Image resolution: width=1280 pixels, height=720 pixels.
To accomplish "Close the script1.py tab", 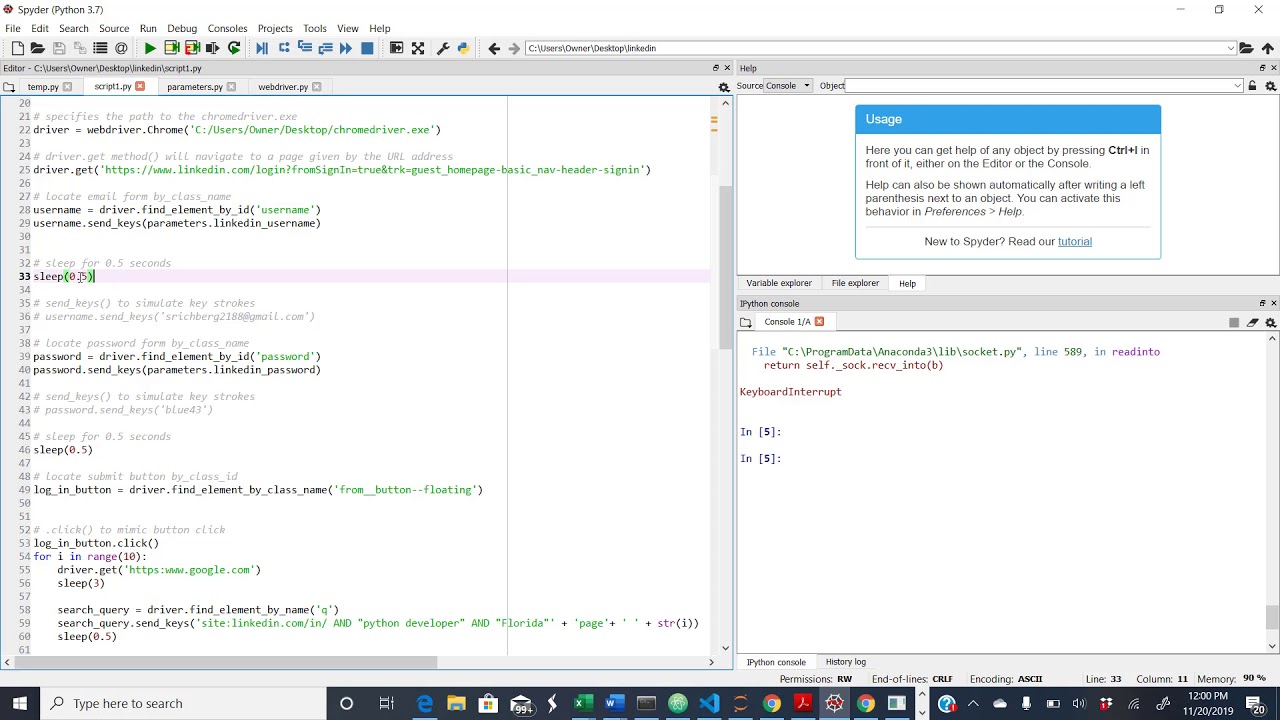I will pos(140,87).
